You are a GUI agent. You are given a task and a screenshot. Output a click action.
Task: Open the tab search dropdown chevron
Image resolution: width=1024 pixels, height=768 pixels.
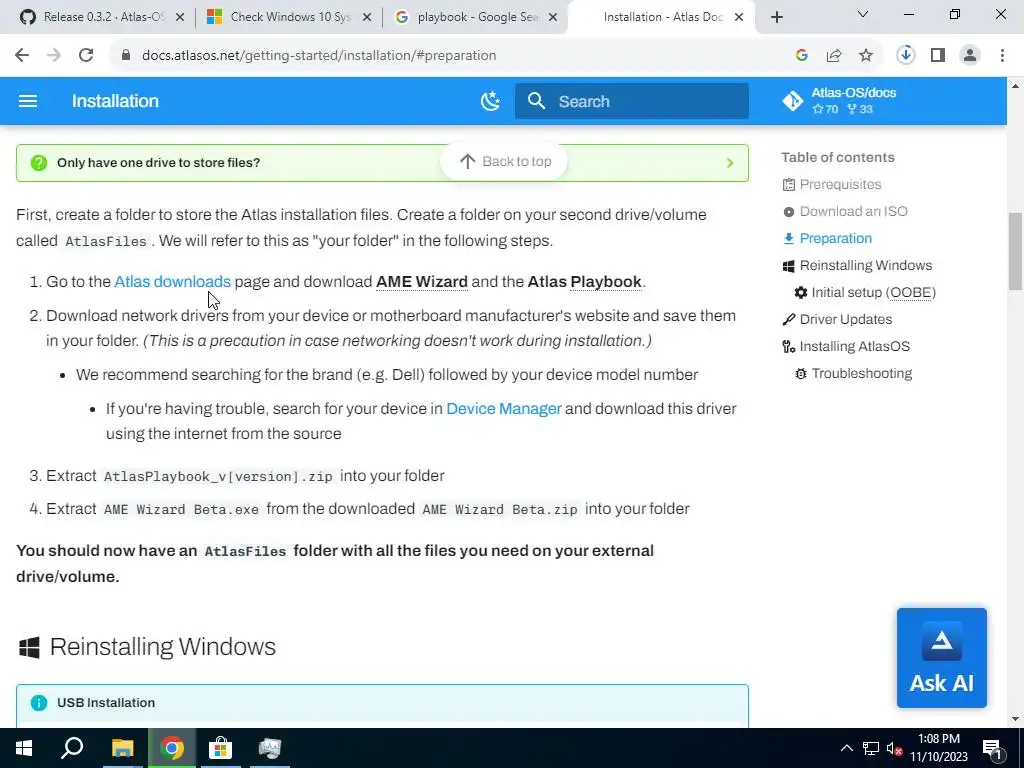pos(863,14)
